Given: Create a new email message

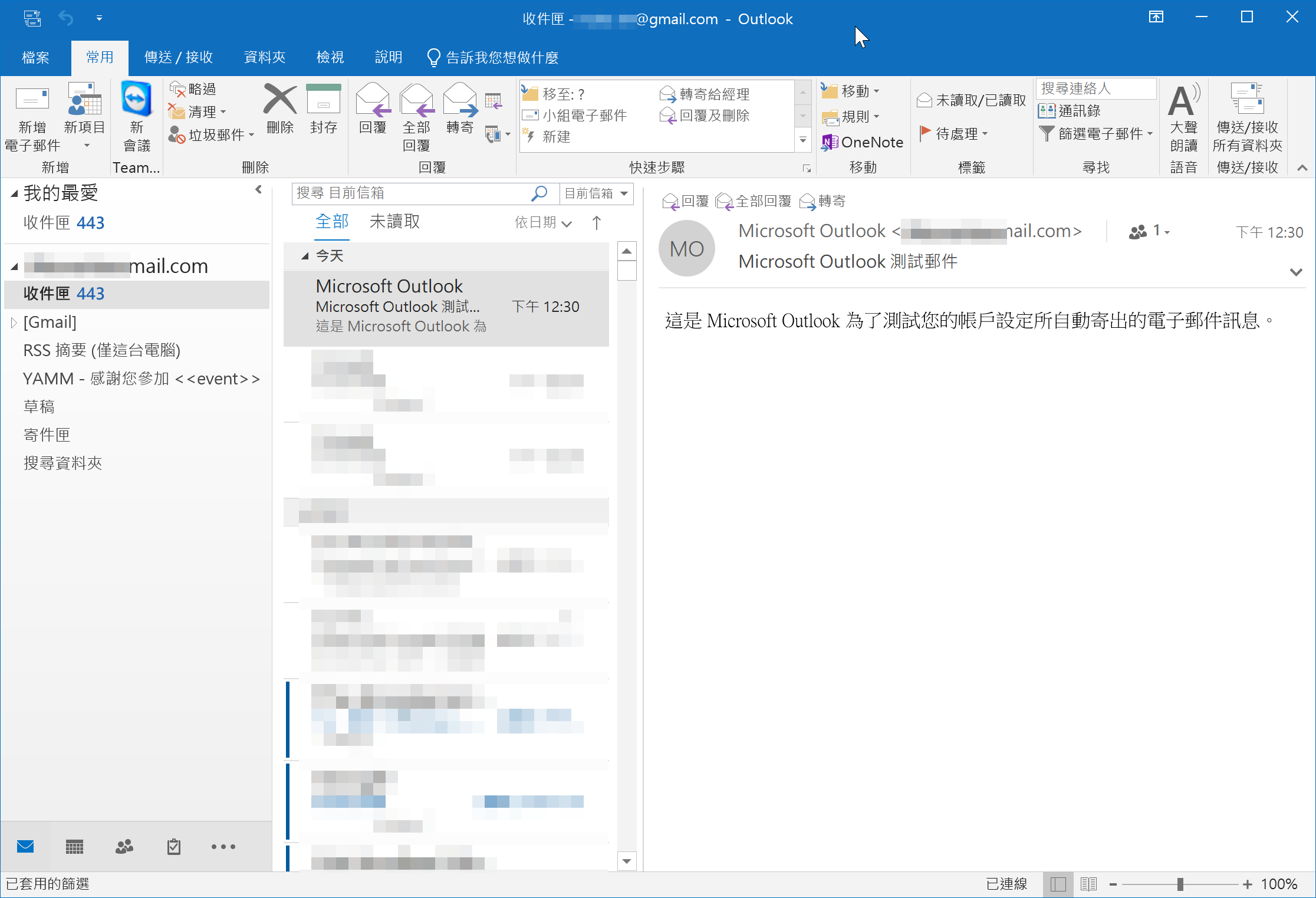Looking at the screenshot, I should click(32, 119).
